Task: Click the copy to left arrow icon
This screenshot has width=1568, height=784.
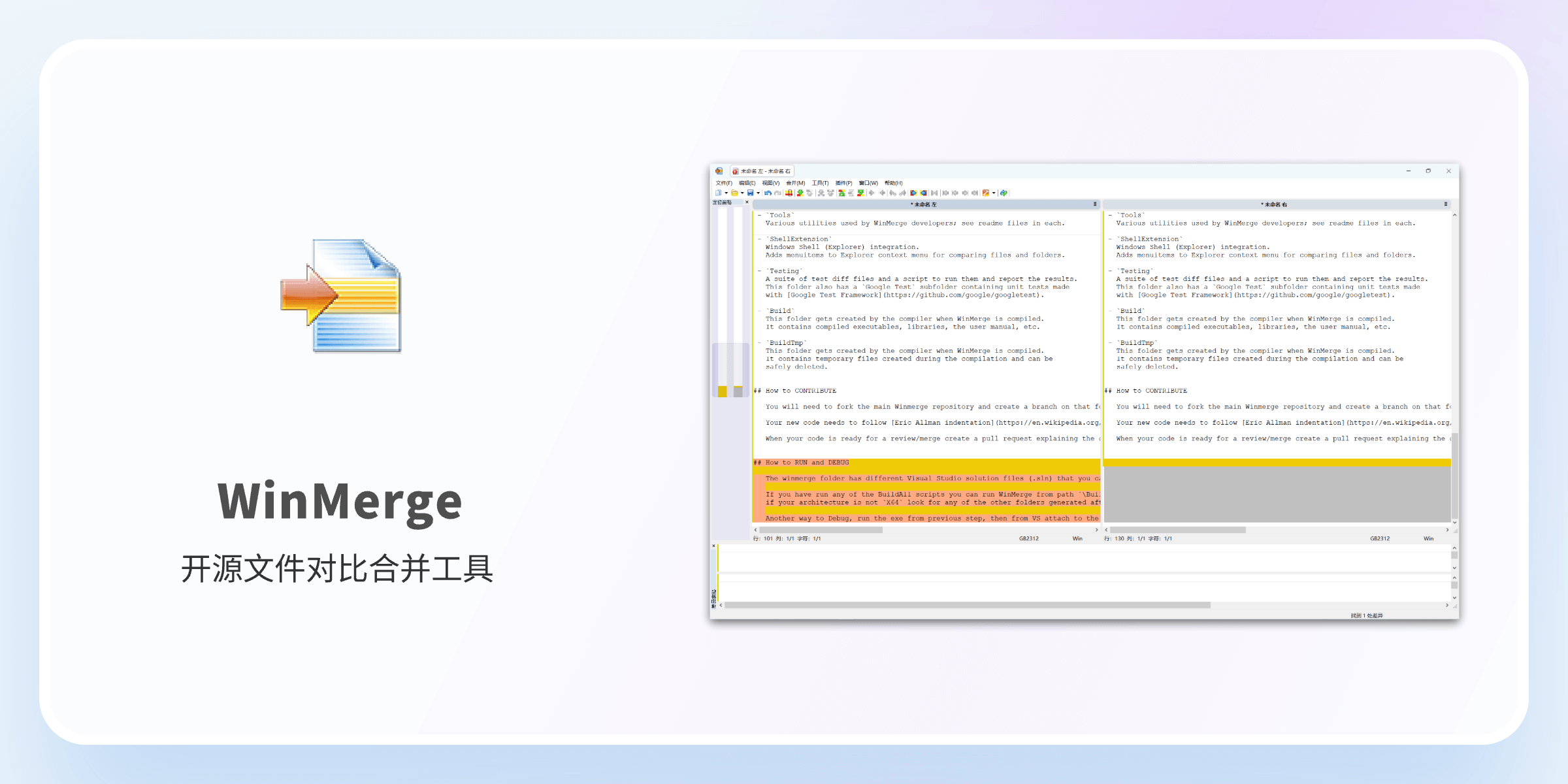Action: coord(882,193)
